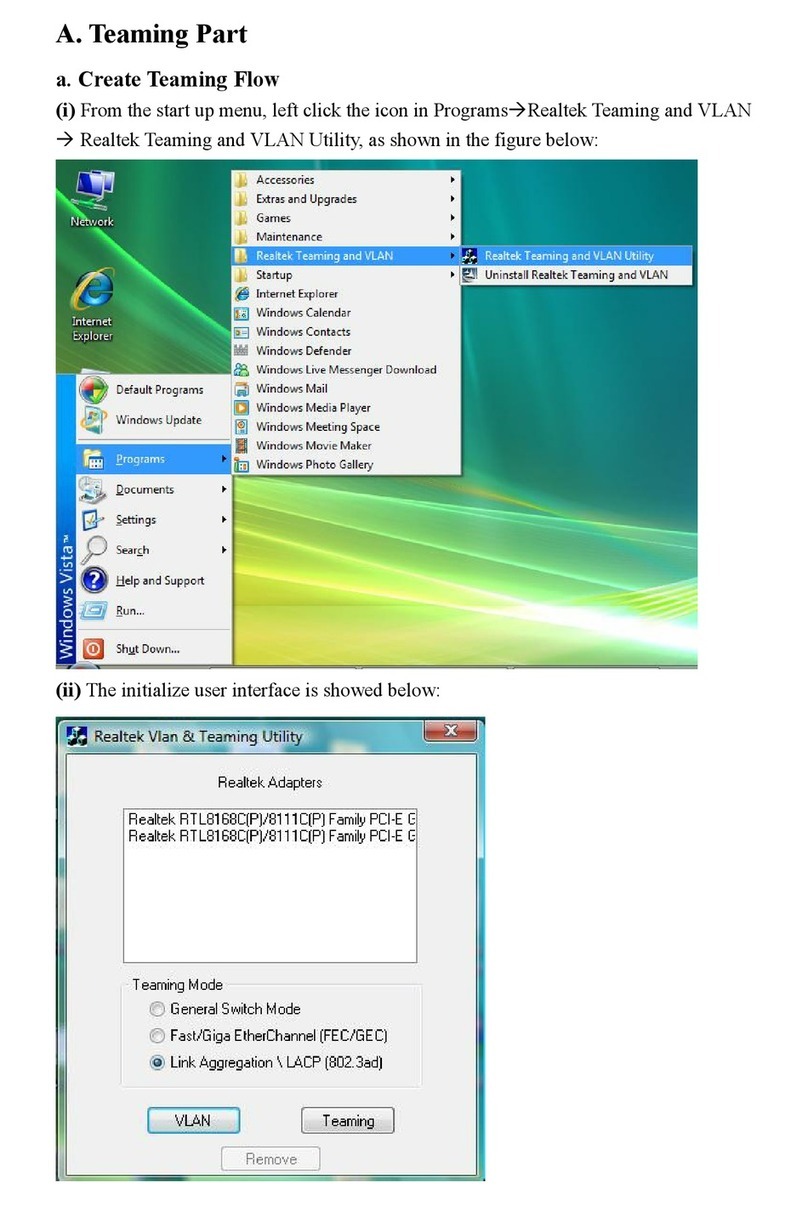
Task: Click the Programs icon in start menu
Action: pyautogui.click(x=93, y=459)
